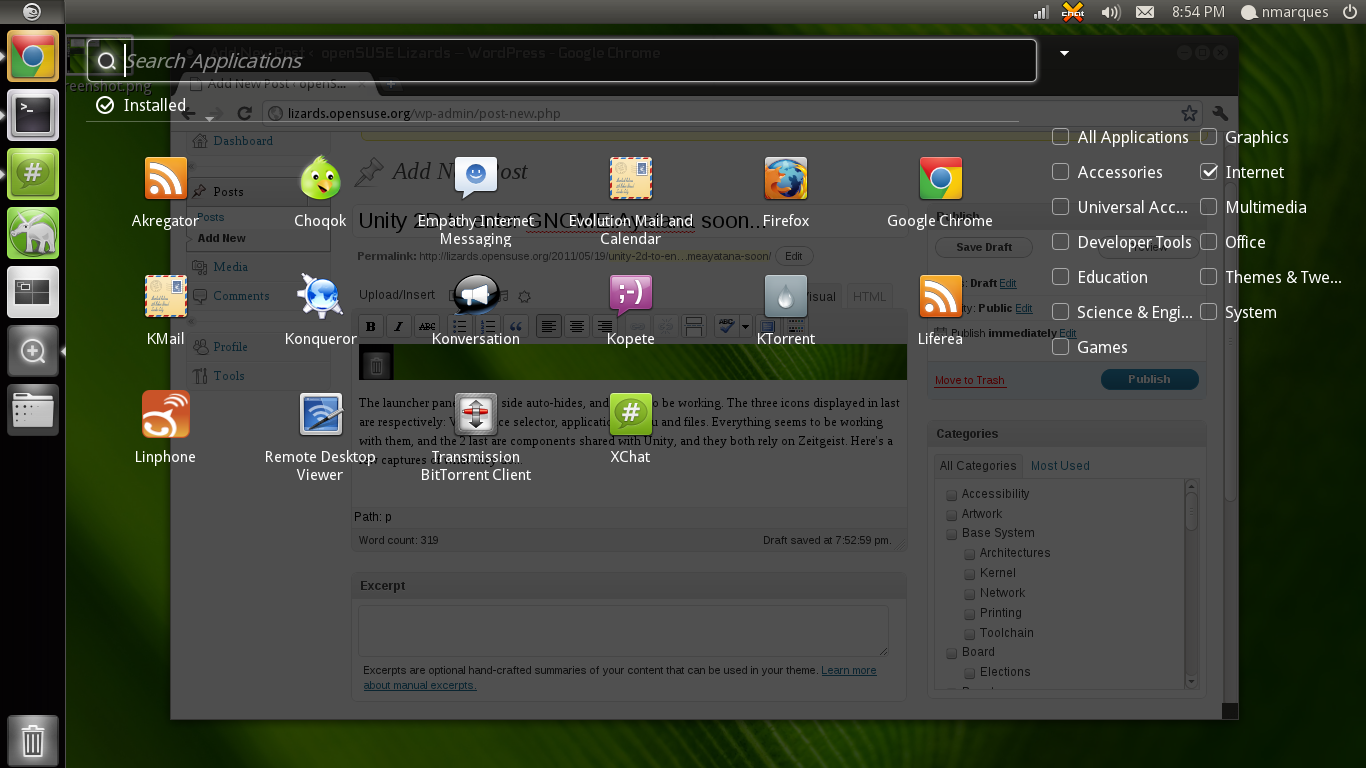
Task: Launch Akregator feed reader
Action: [x=165, y=193]
